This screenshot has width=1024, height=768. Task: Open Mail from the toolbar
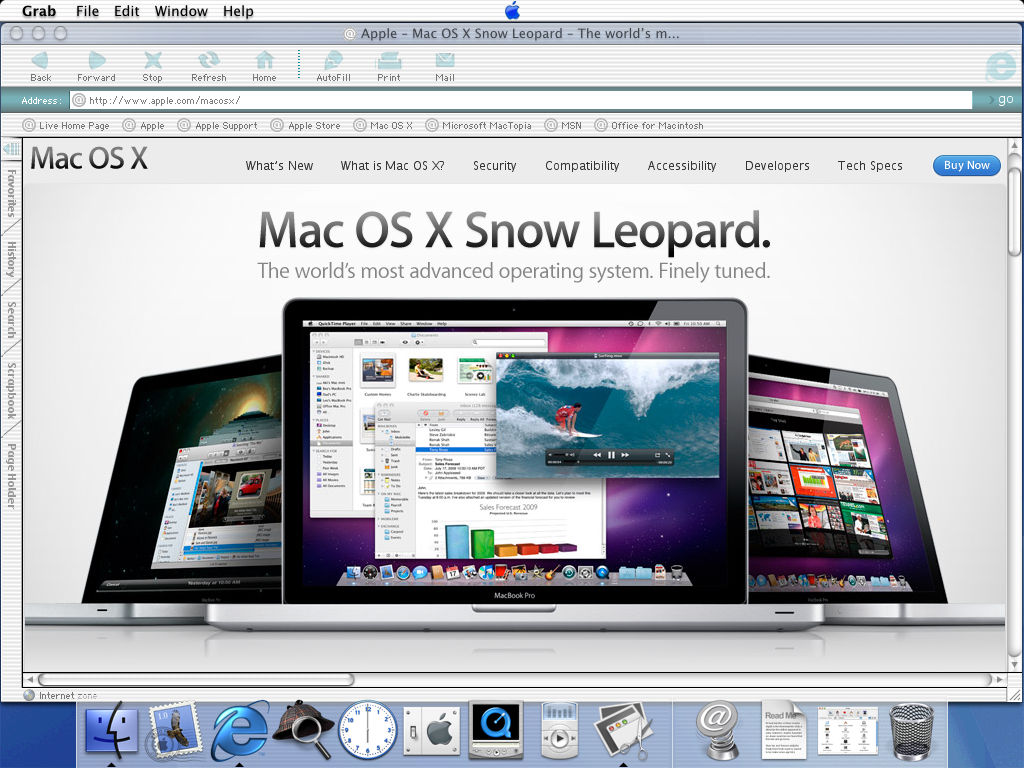click(445, 67)
